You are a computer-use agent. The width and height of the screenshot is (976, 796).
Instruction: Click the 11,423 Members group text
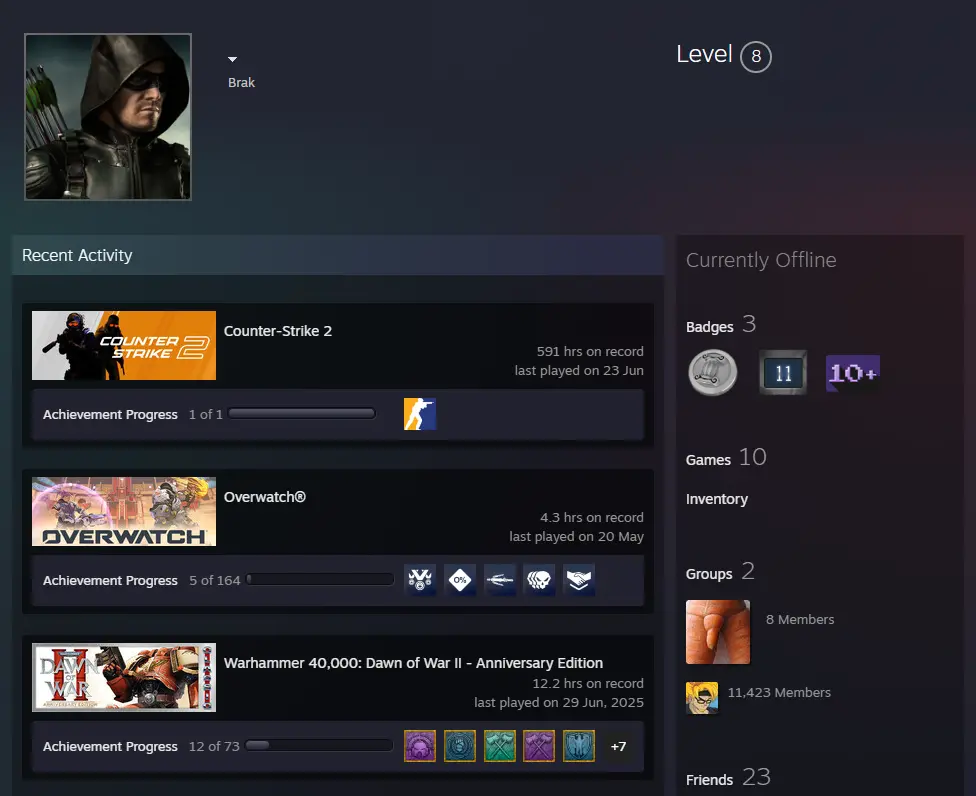coord(779,693)
